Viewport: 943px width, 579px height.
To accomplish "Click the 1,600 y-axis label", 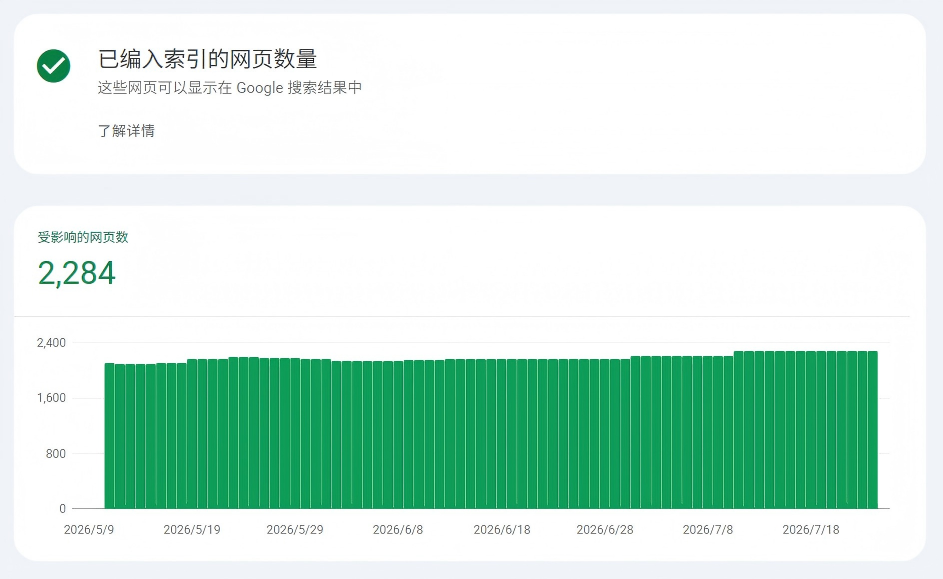I will 51,398.
